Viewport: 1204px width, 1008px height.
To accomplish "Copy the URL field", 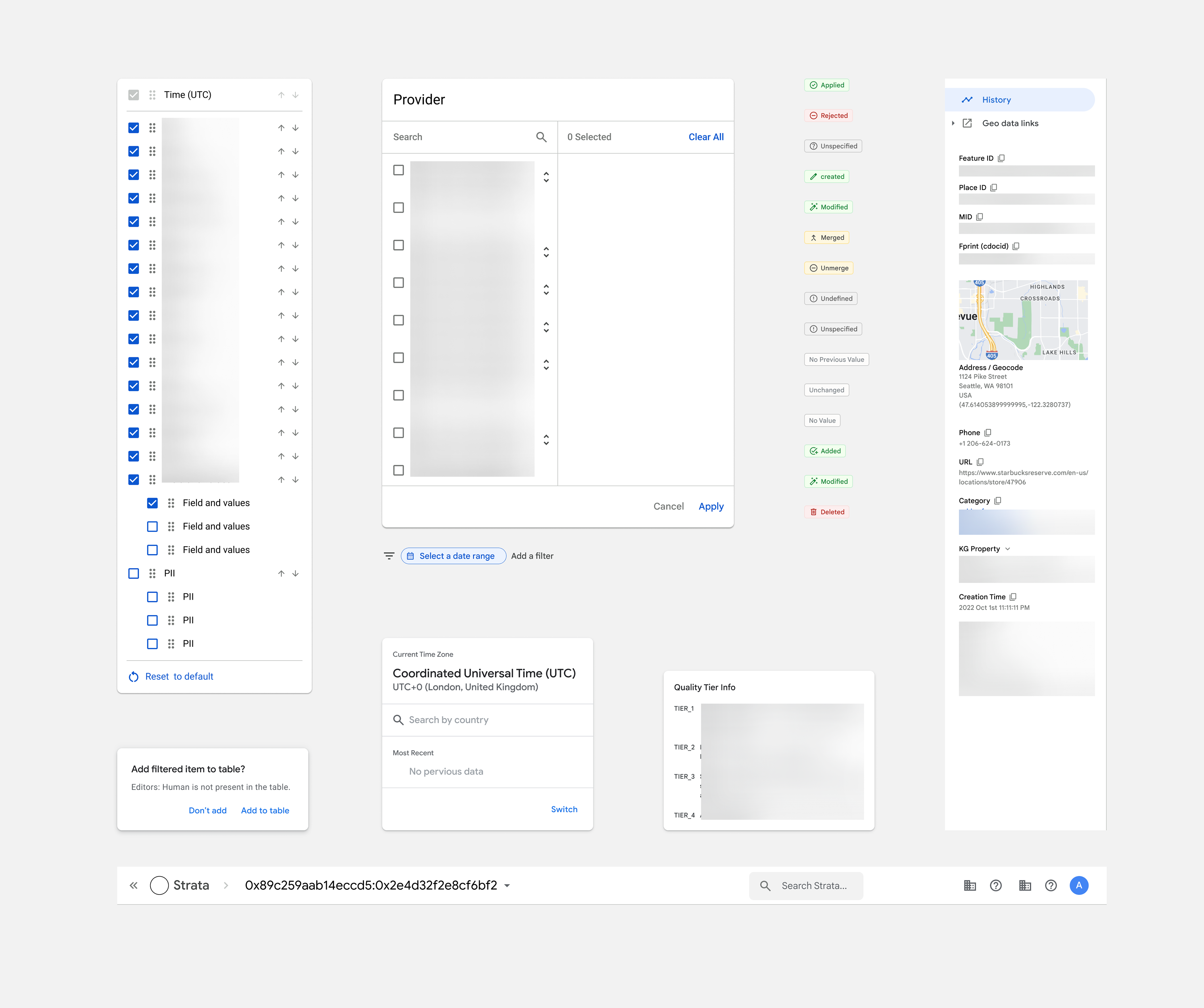I will click(x=980, y=462).
